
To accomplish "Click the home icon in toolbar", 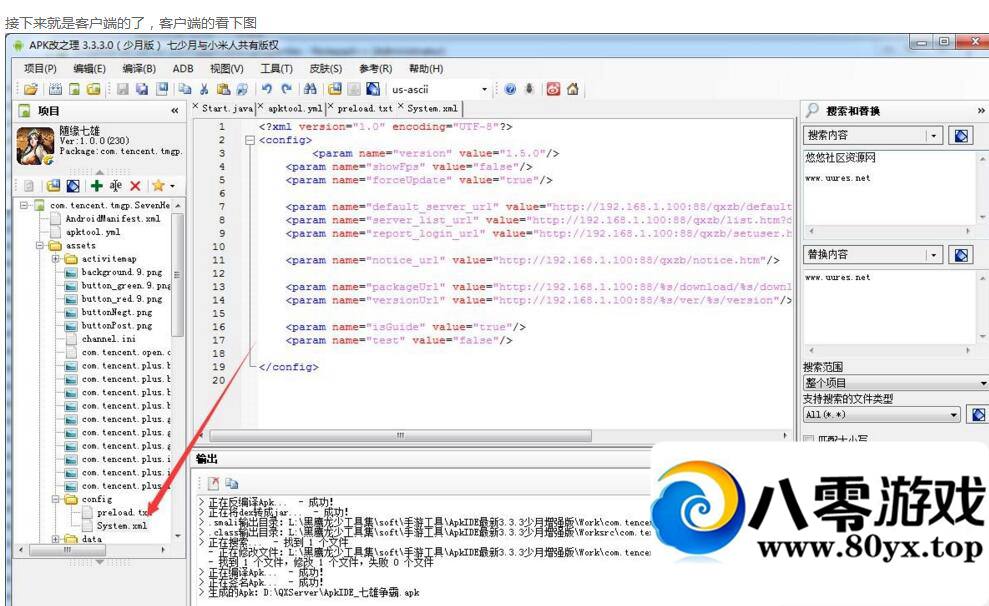I will click(x=572, y=89).
